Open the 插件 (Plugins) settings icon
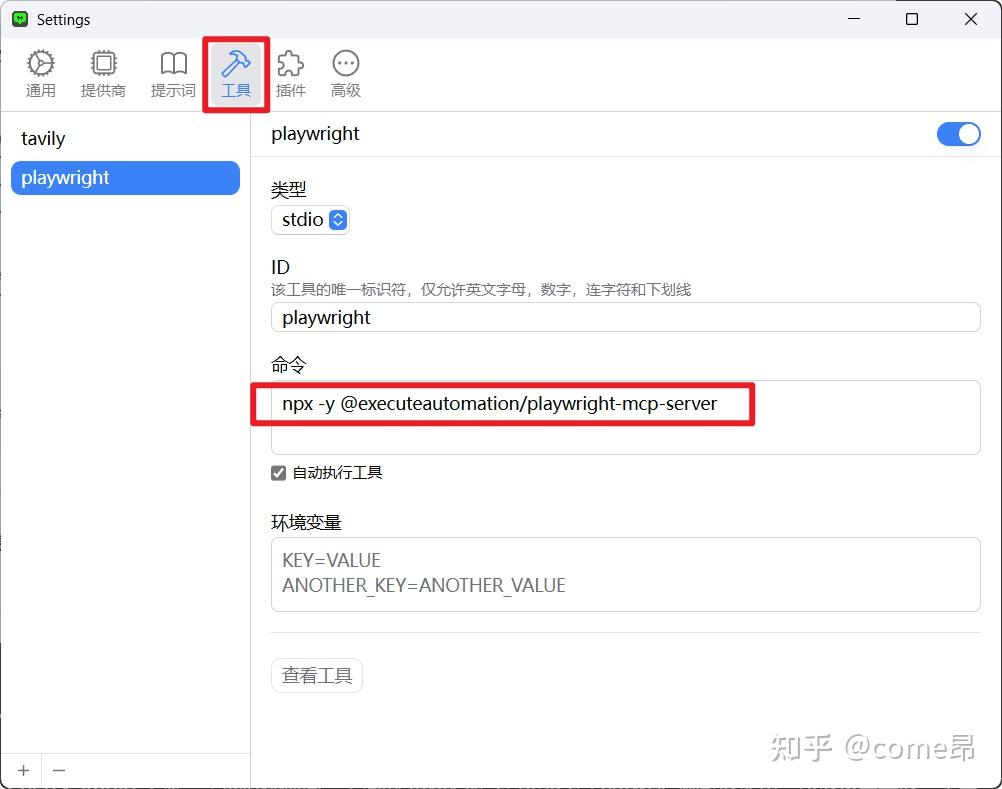 point(290,70)
